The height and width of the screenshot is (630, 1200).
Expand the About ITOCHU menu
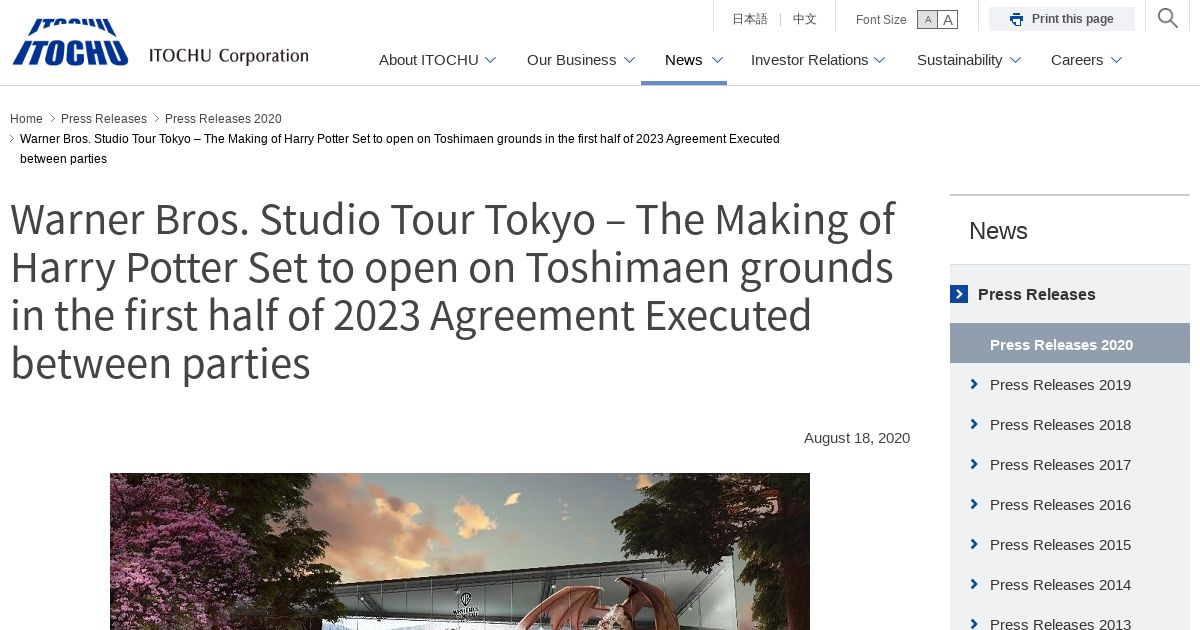pyautogui.click(x=437, y=60)
